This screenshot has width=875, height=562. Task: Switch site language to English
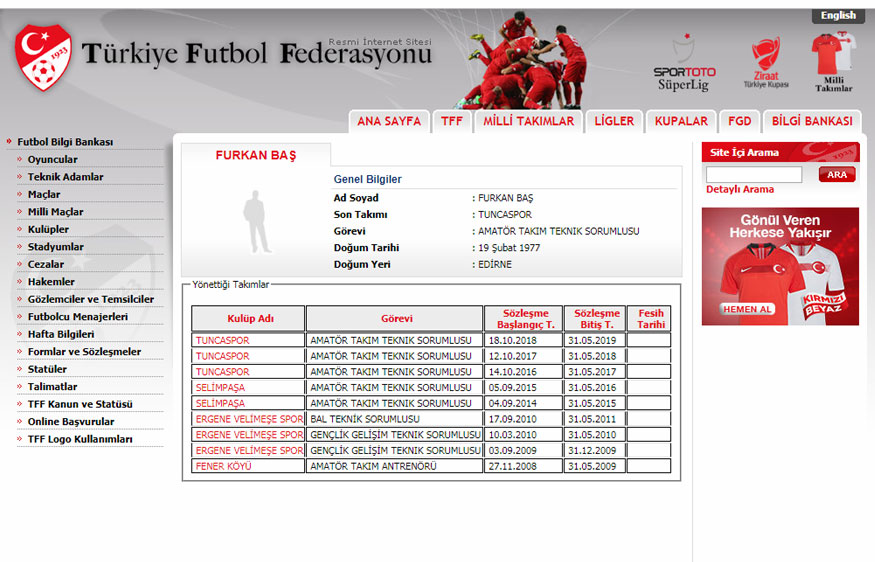pyautogui.click(x=838, y=15)
